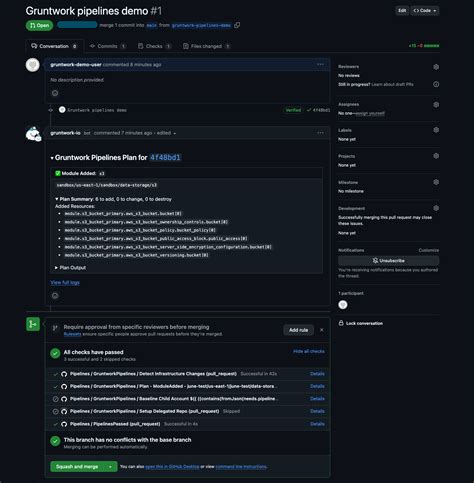Click the Gruntwork pipelines demo commit message
Viewport: 474px width, 483px height.
[x=97, y=110]
